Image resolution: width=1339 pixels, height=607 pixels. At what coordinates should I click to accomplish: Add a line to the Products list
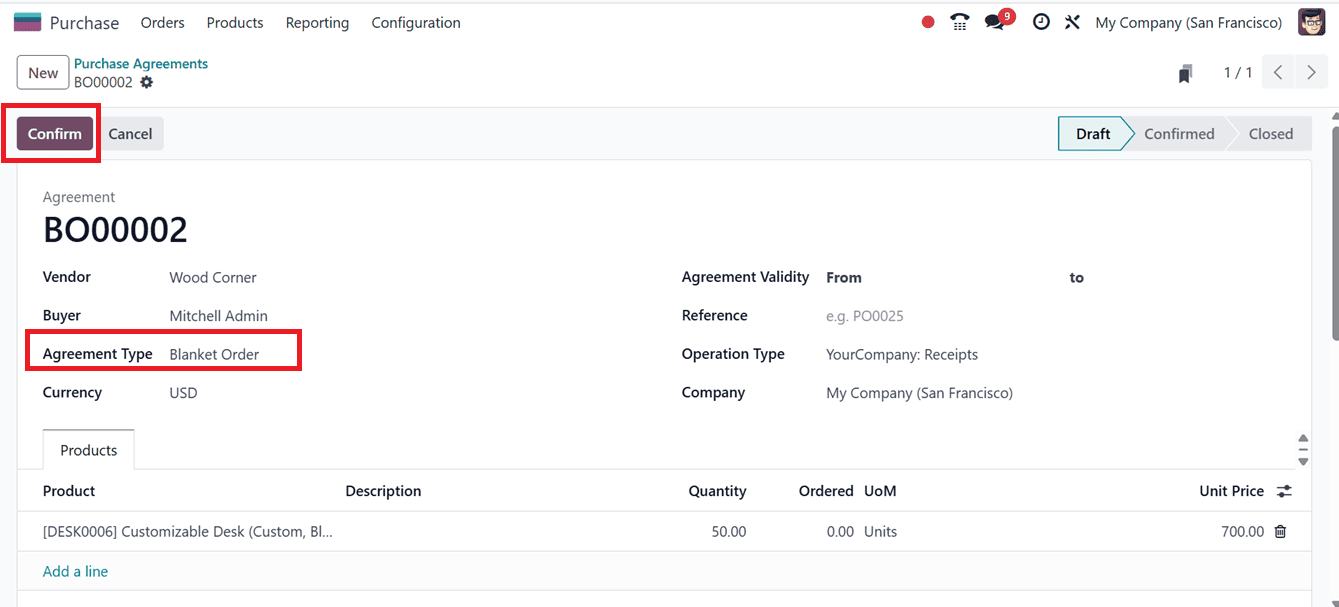75,570
